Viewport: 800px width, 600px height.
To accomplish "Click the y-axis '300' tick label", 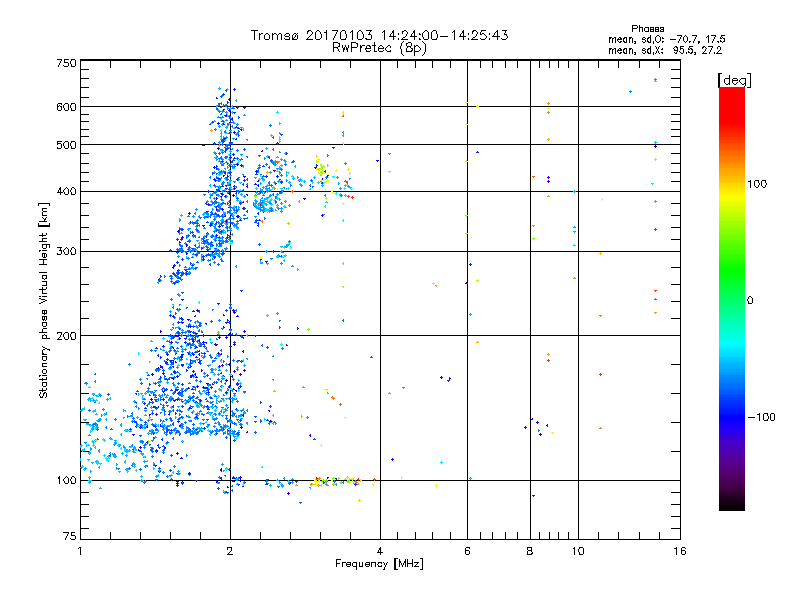I will coord(67,252).
